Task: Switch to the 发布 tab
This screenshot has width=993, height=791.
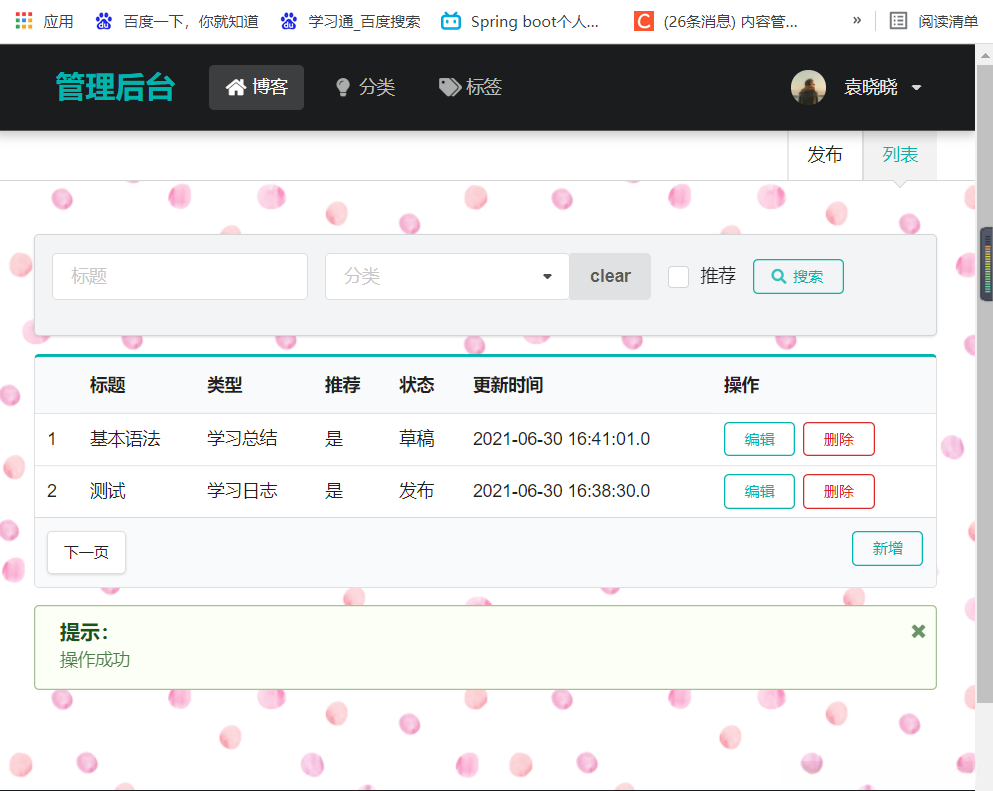Action: [x=825, y=155]
